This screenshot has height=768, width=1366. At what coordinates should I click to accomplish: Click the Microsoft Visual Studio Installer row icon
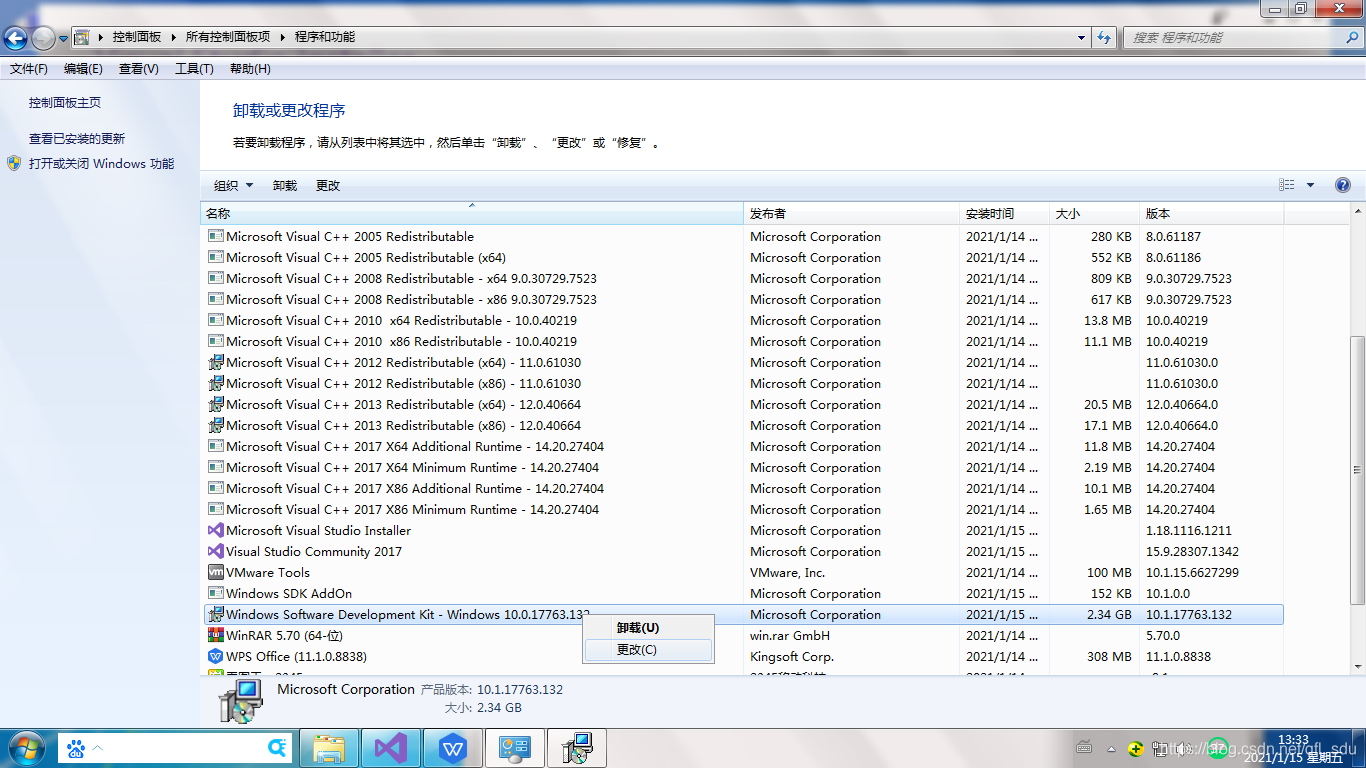(x=215, y=530)
